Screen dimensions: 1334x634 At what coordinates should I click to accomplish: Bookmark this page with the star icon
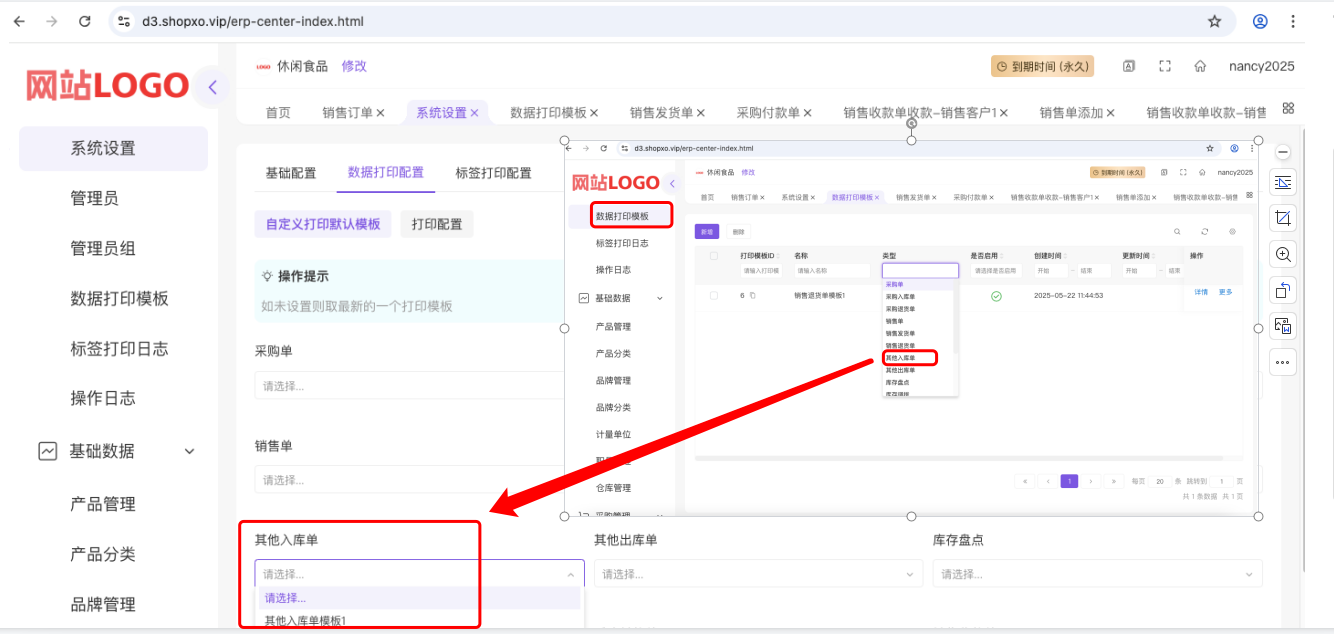click(x=1214, y=21)
